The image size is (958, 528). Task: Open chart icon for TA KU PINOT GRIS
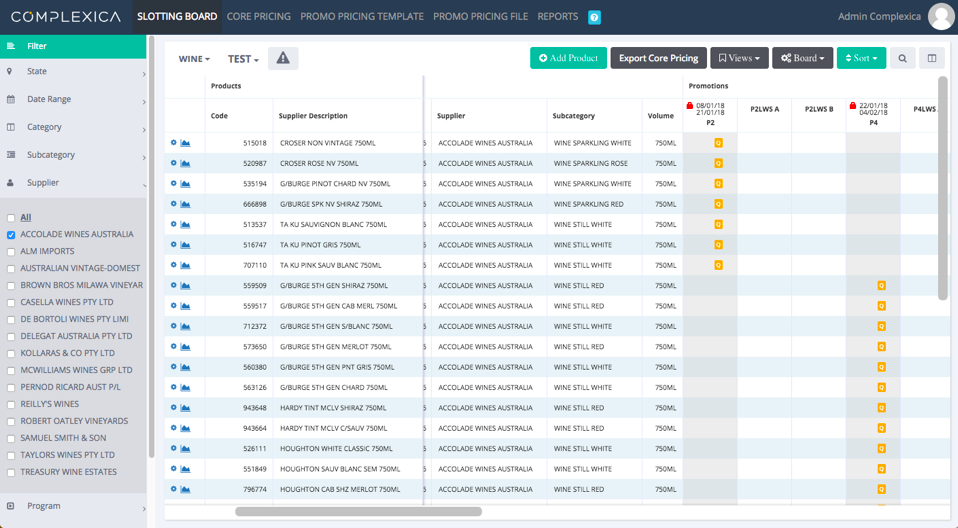(185, 245)
